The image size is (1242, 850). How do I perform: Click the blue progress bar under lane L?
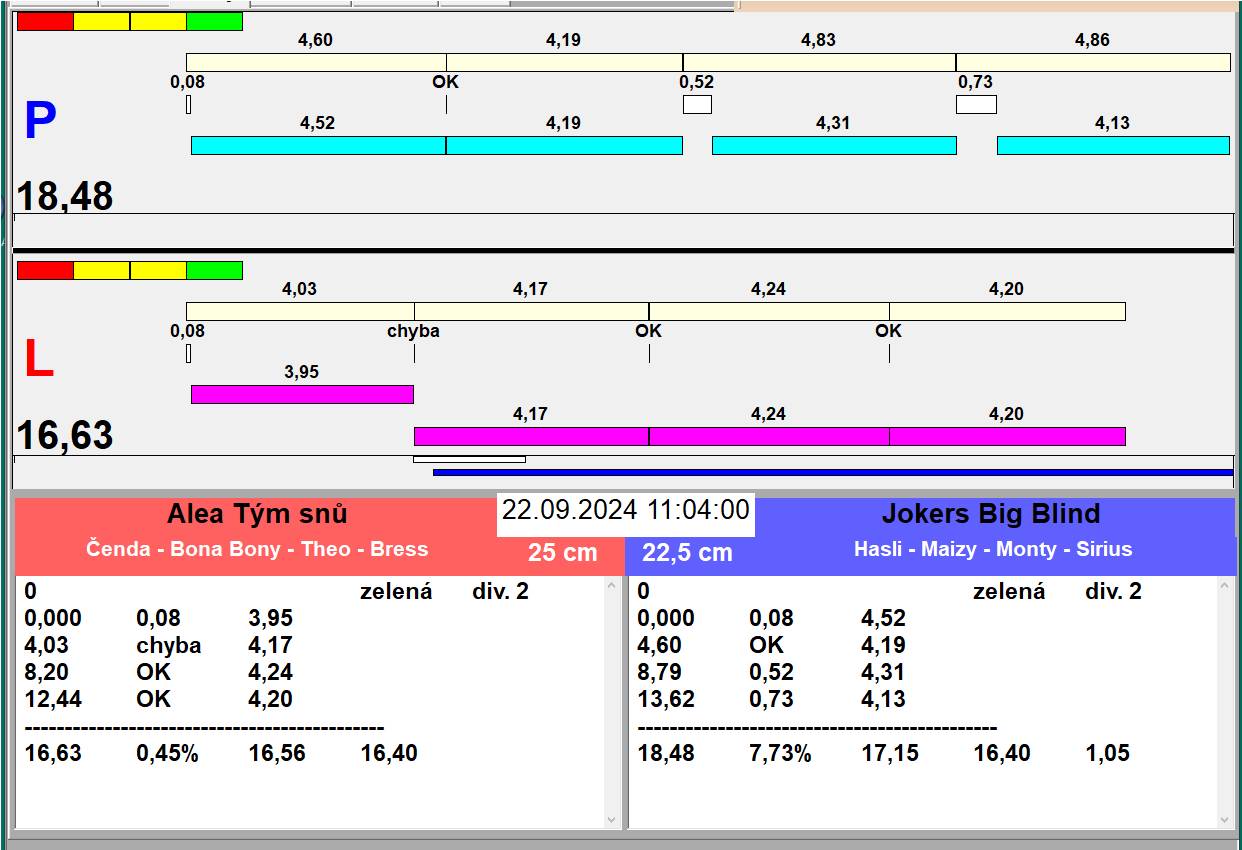click(832, 472)
